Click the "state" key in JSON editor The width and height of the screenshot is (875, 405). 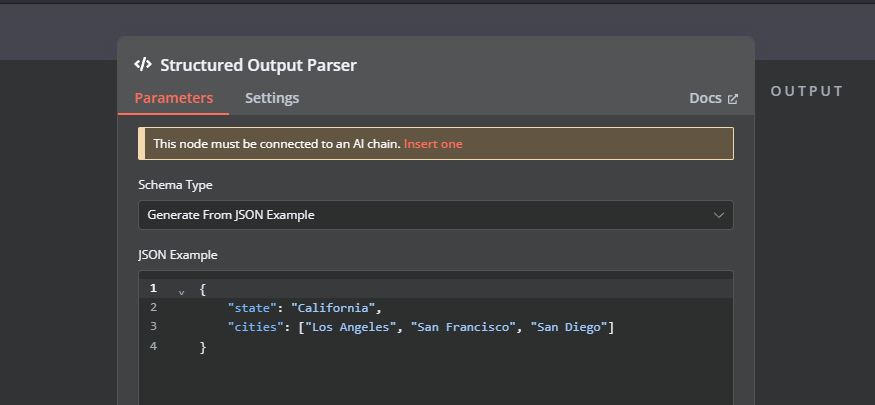click(252, 308)
